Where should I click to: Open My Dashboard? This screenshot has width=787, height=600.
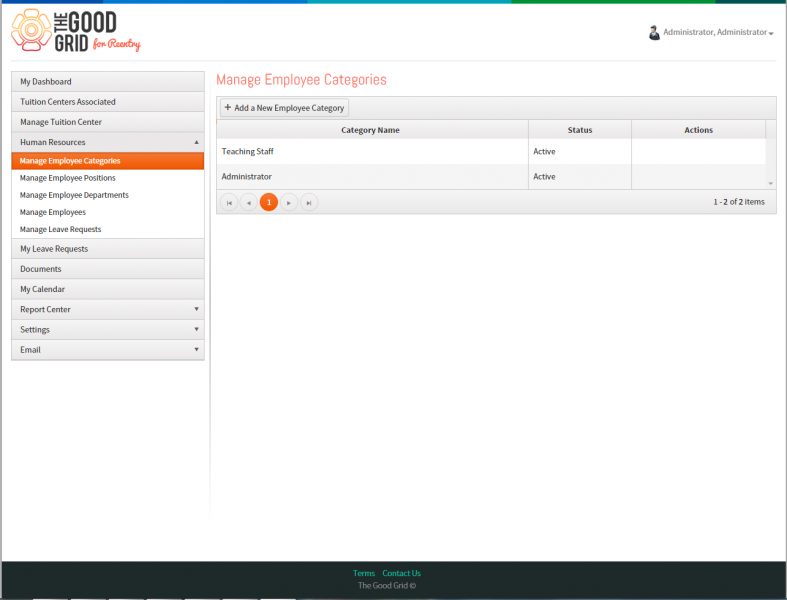pos(107,81)
